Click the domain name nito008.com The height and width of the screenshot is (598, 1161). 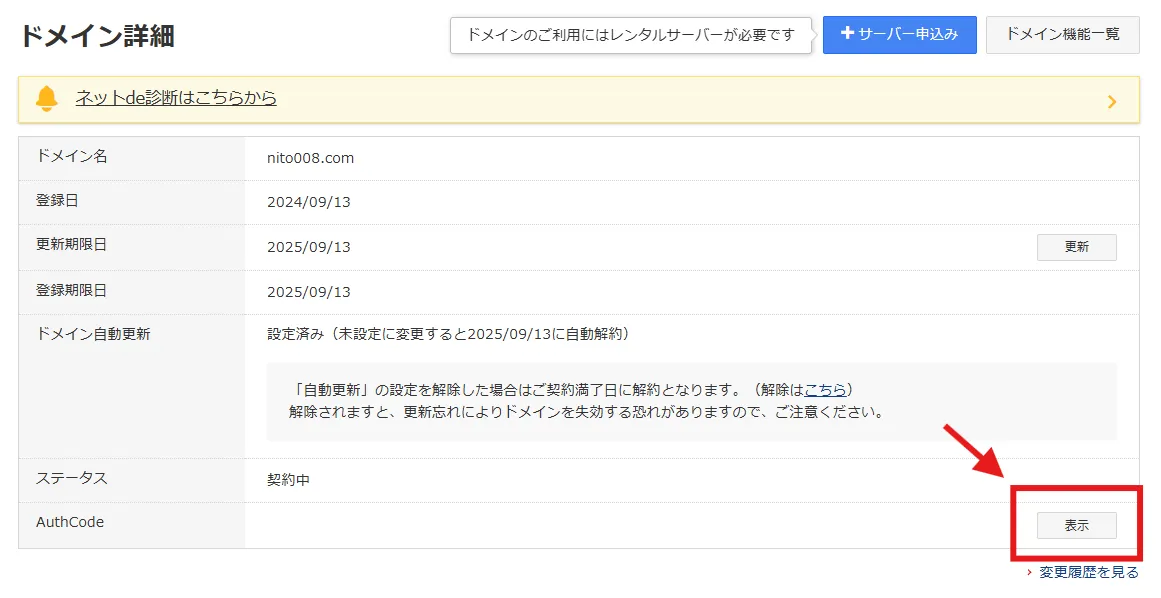click(x=310, y=158)
